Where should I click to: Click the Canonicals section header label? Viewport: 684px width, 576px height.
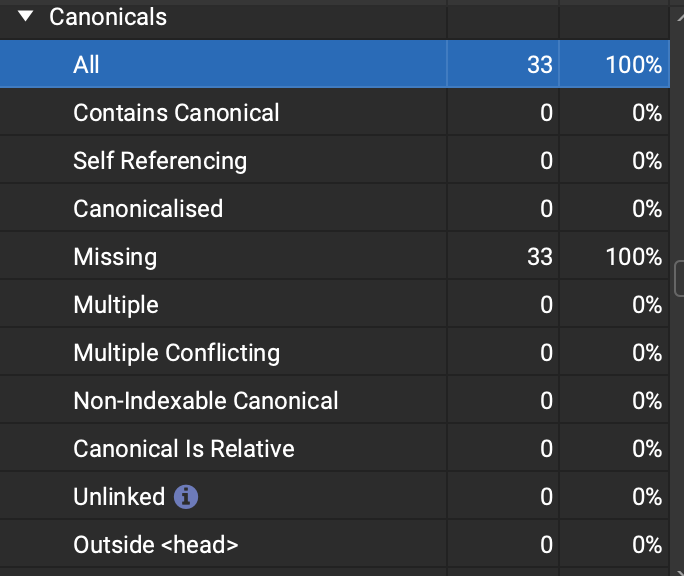(x=108, y=17)
